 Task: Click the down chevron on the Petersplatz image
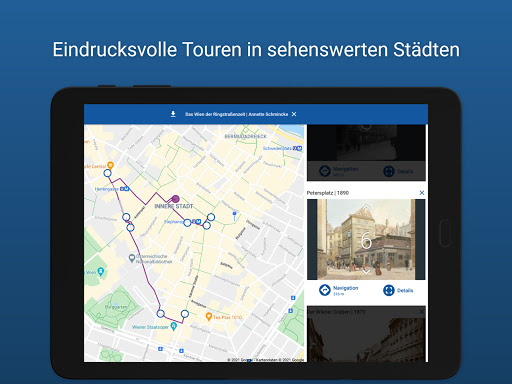tap(366, 272)
